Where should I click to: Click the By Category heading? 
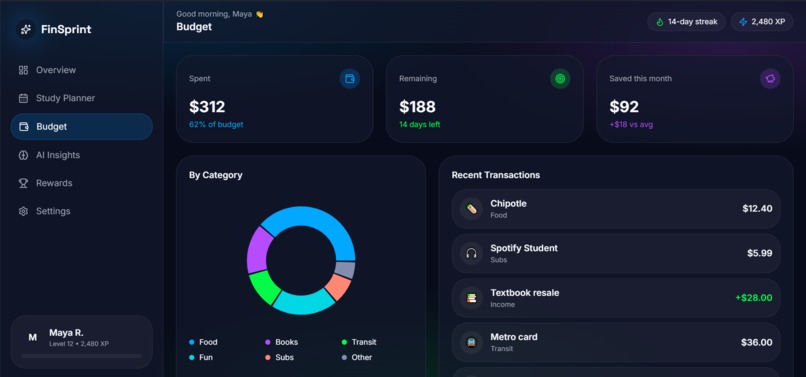coord(216,175)
